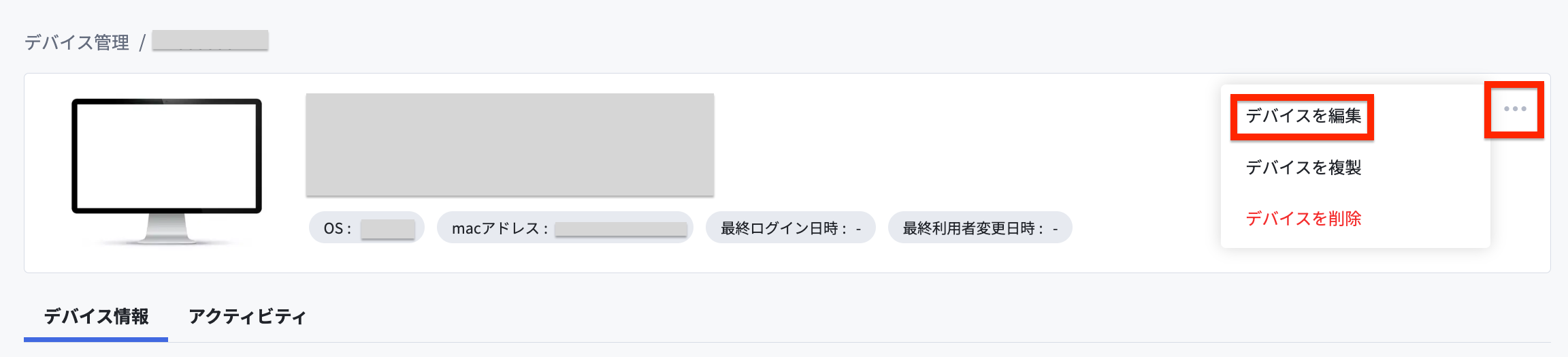Click the monitor device image
This screenshot has height=357, width=1568.
167,172
